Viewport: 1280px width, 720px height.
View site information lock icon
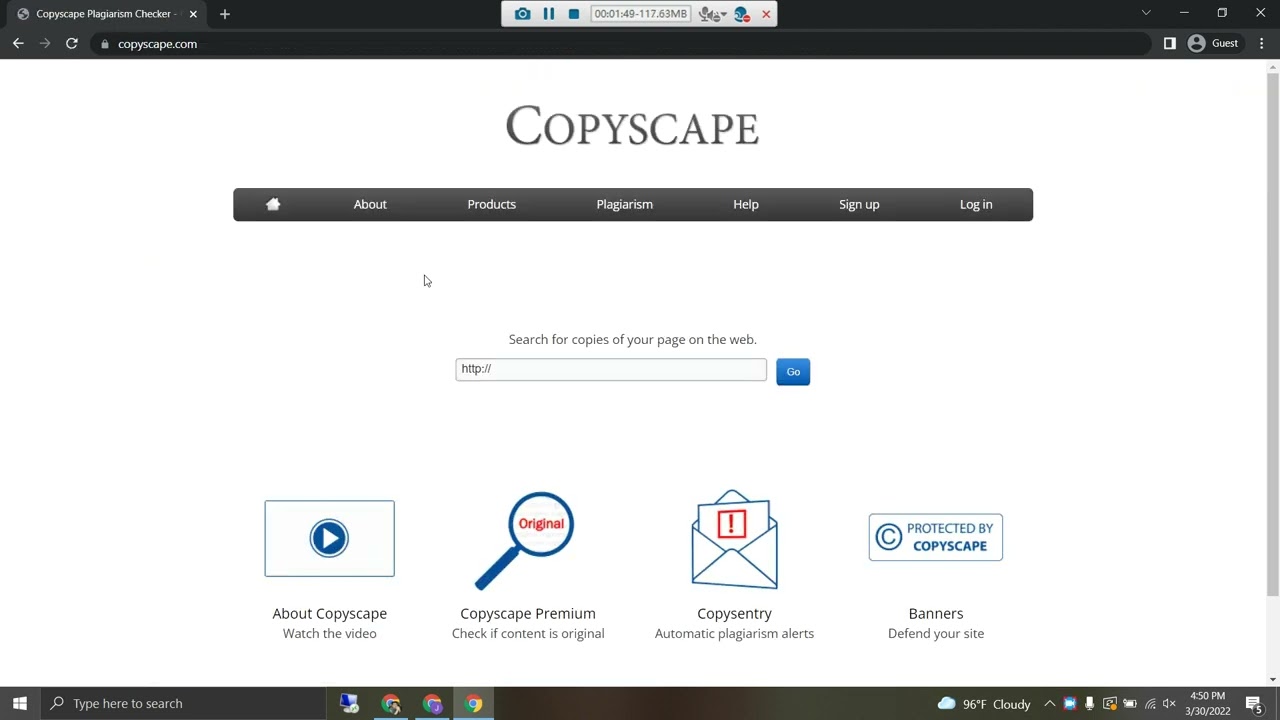pos(104,44)
